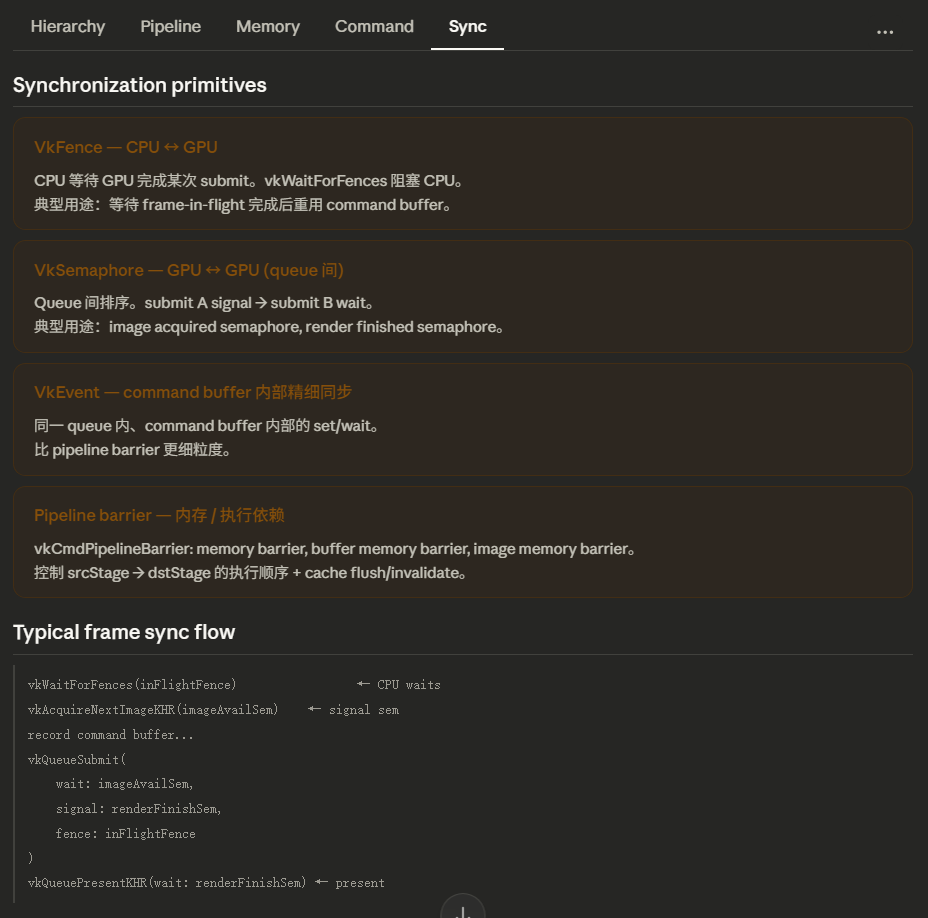Screen dimensions: 928x918
Task: Click the VkFence — CPU ↔ GPU card title
Action: (x=126, y=147)
